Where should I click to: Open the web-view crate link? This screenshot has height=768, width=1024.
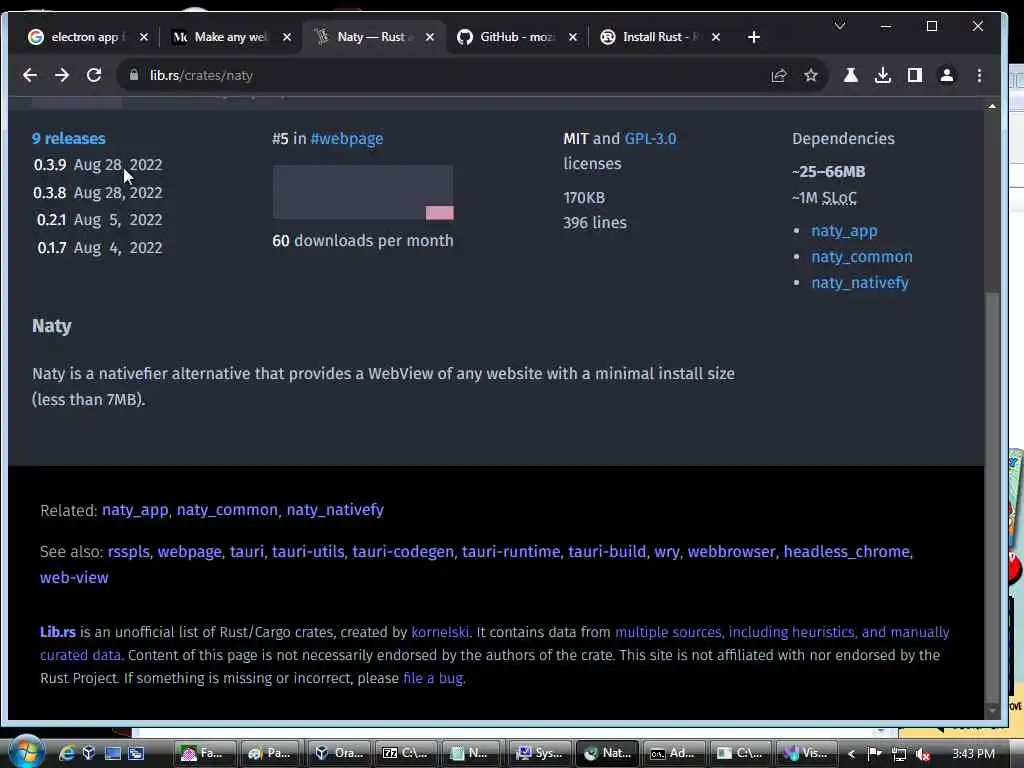tap(74, 578)
